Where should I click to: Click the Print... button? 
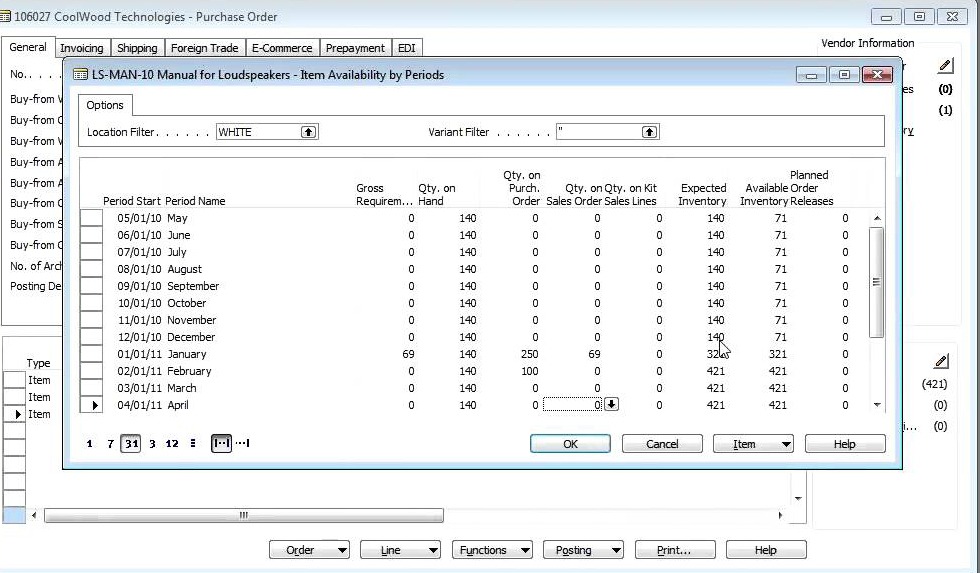tap(675, 550)
